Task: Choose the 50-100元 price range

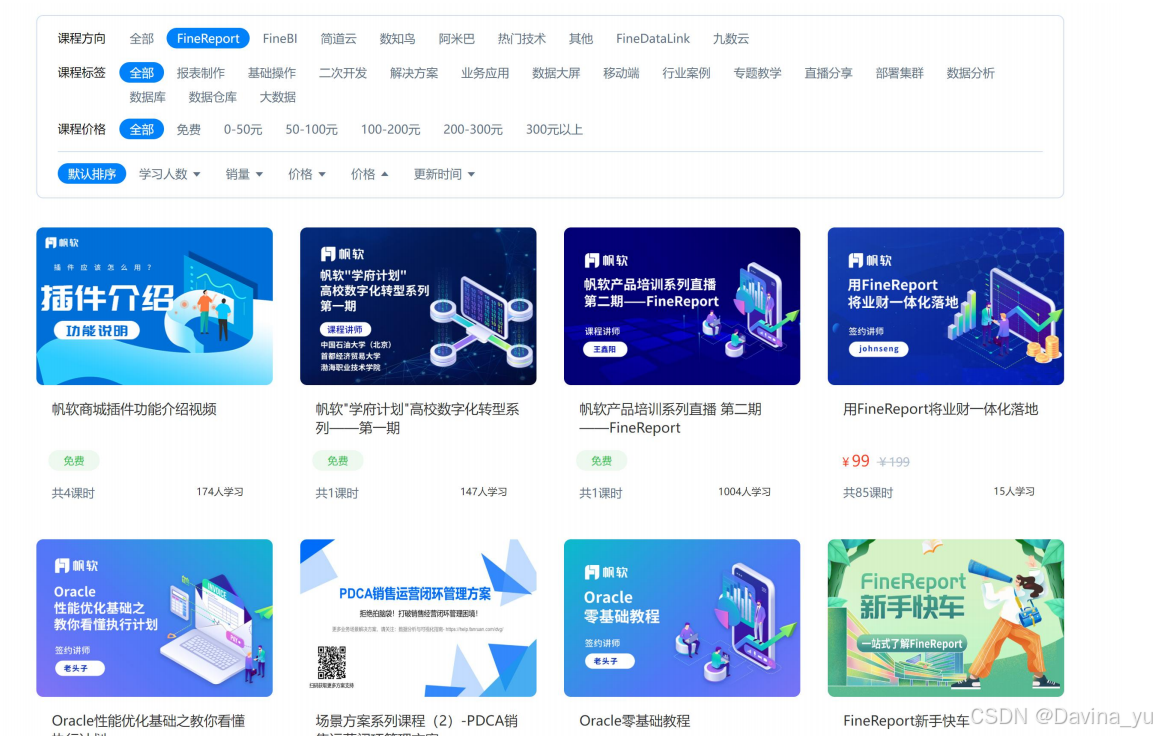Action: (311, 129)
